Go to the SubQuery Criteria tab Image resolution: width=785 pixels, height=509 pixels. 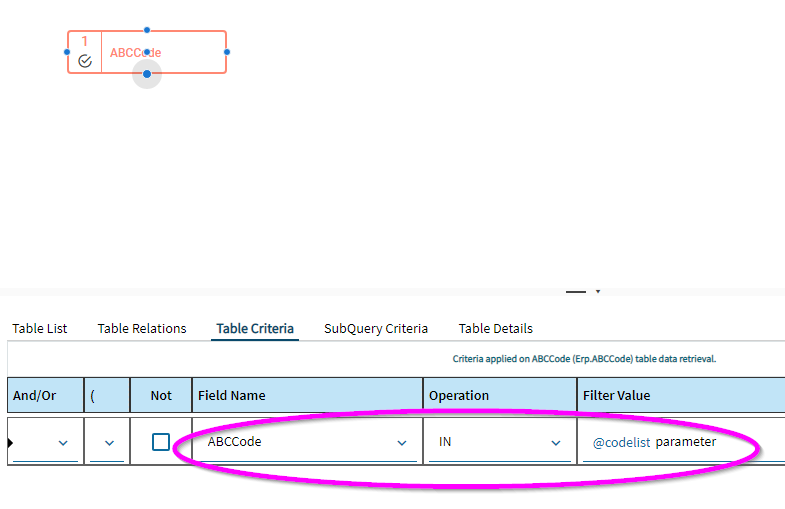click(376, 328)
